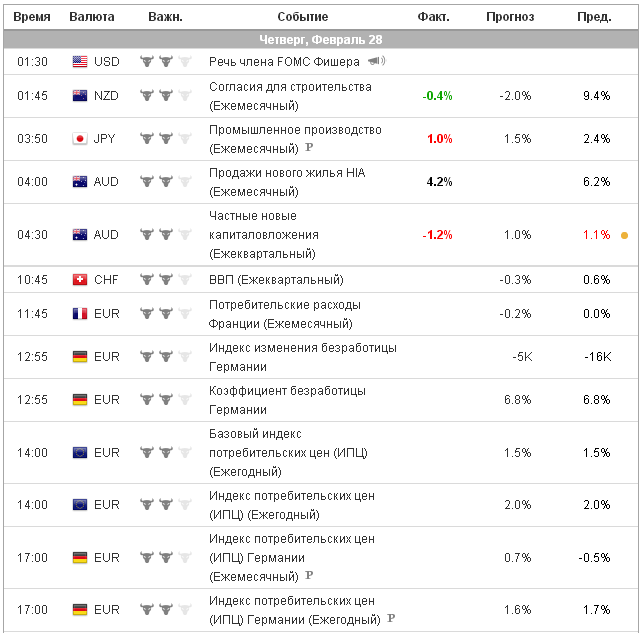Click the New Zealand flag icon

80,96
